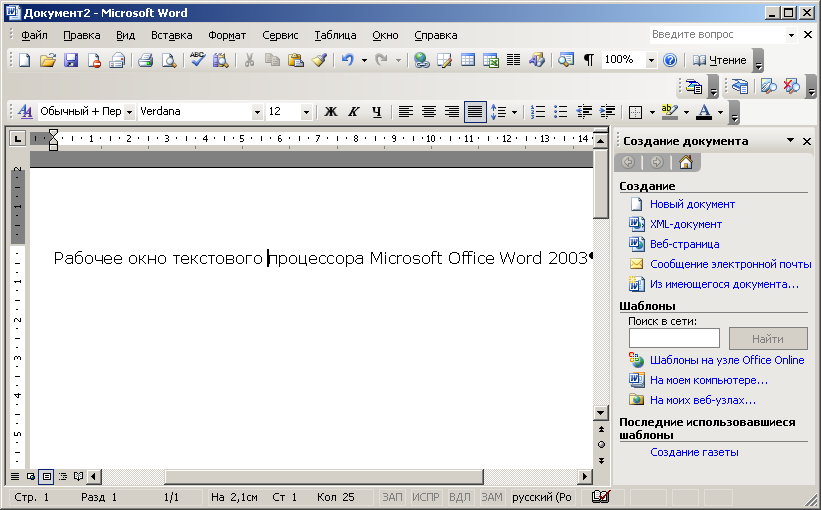Open style list Обычный + Пер dropdown
Image resolution: width=821 pixels, height=510 pixels.
point(129,112)
